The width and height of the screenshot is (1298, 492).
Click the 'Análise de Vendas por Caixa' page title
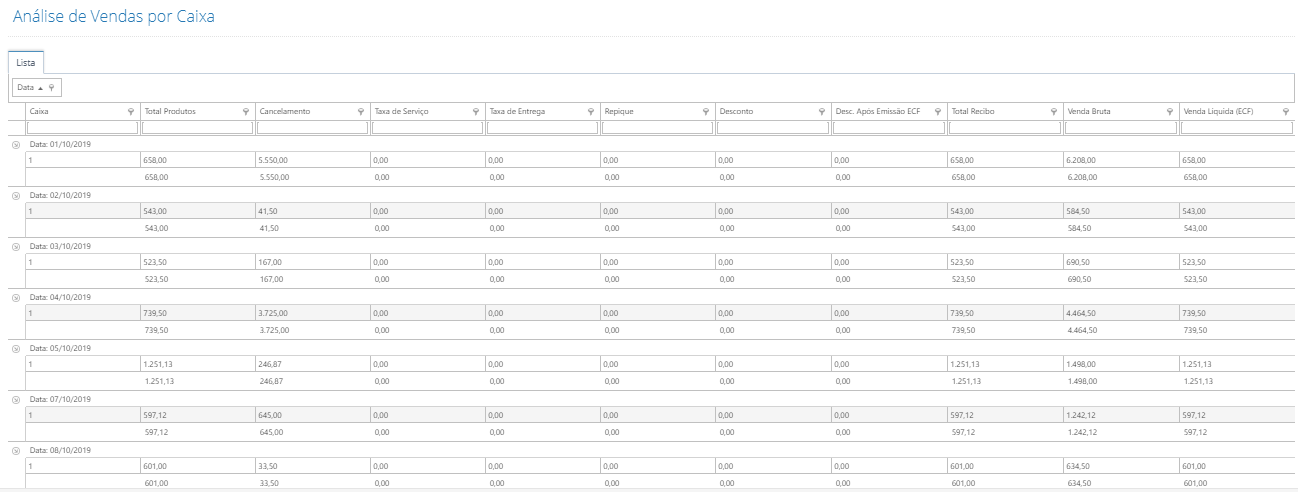(x=113, y=17)
